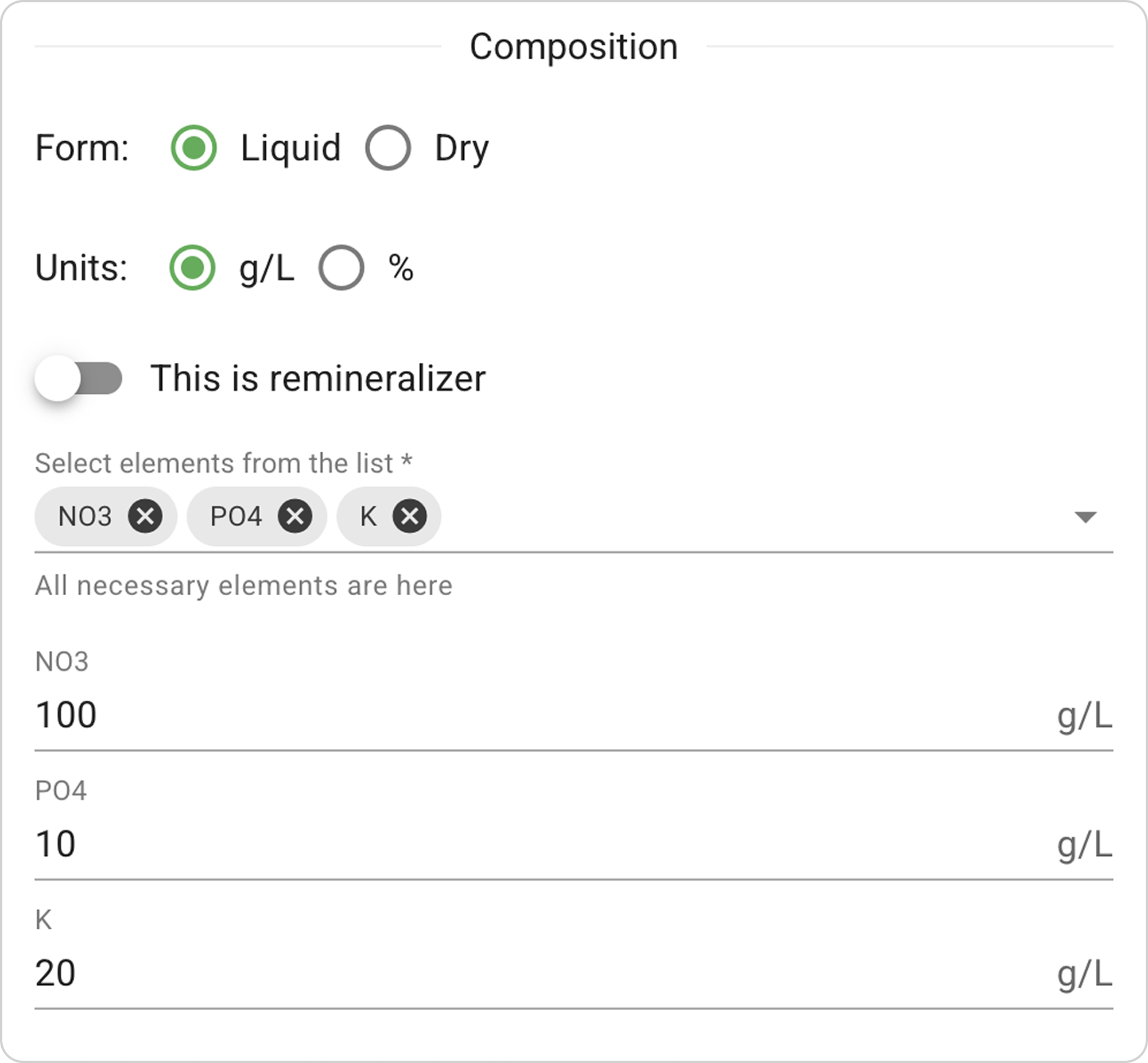Image resolution: width=1148 pixels, height=1063 pixels.
Task: Open the elements list dropdown arrow
Action: 1085,517
